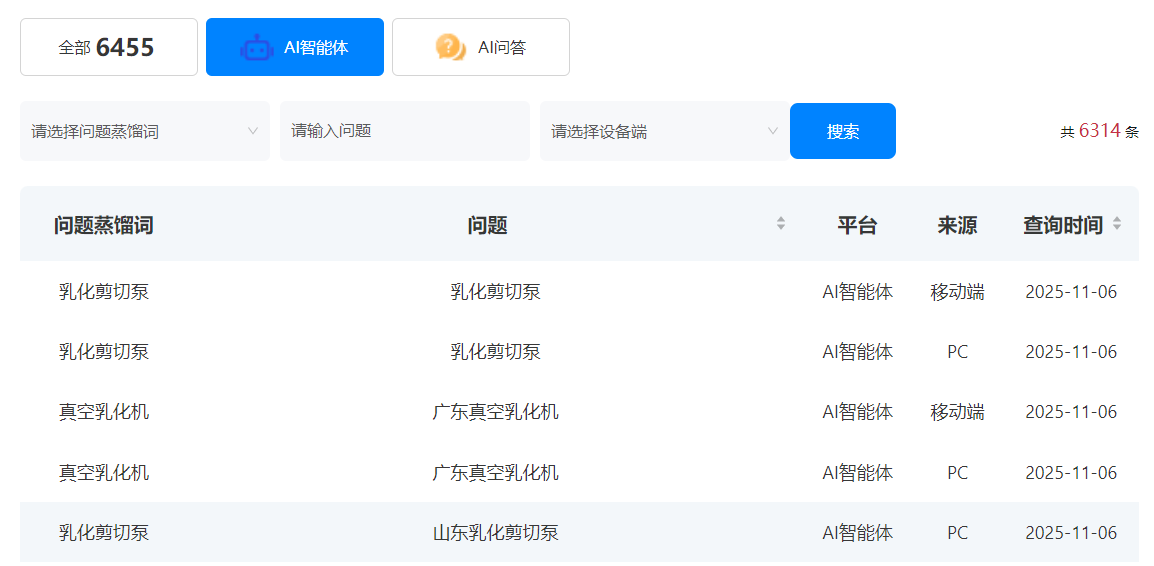Select the 全部 6455 tab
Screen dimensions: 1154x566
coord(108,47)
